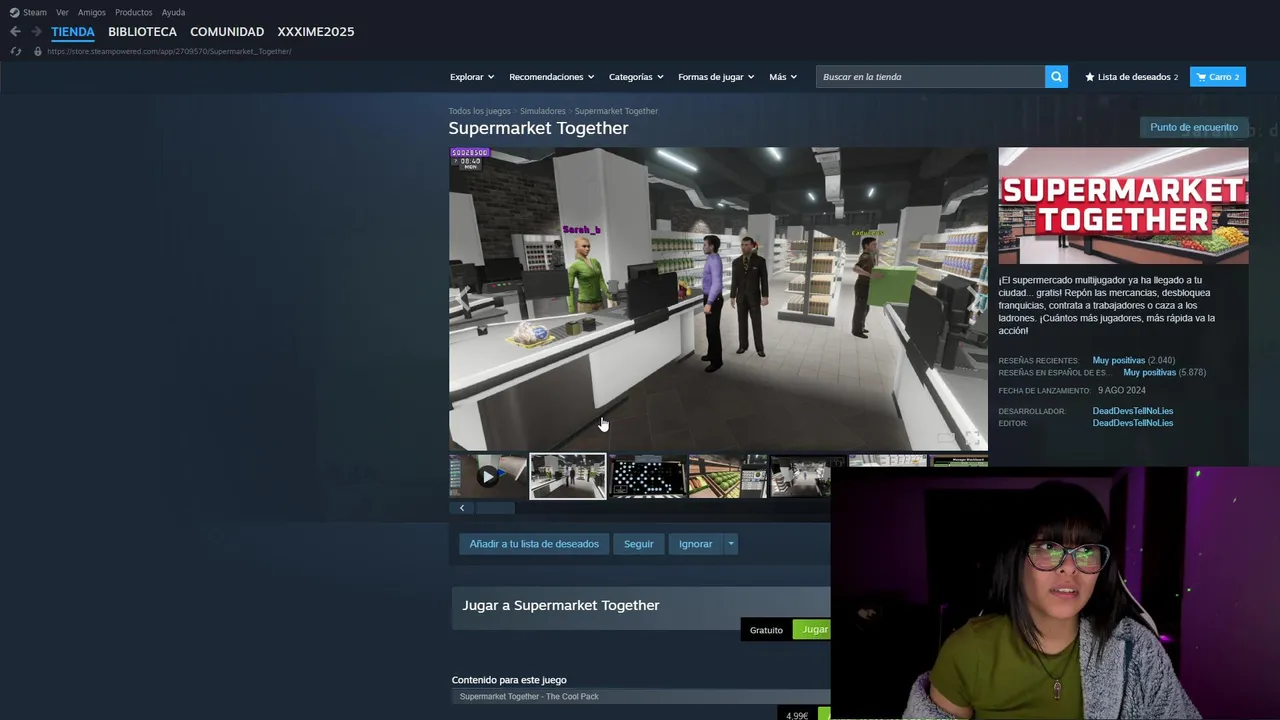This screenshot has height=720, width=1280.
Task: Click the Supermarket Together header image
Action: (x=1123, y=206)
